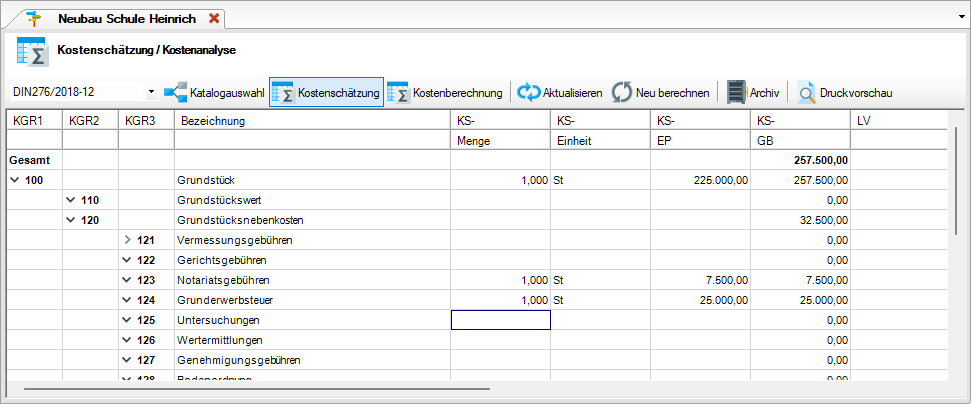Select the Grundstück EP value 225.000,00
971x404 pixels.
700,180
